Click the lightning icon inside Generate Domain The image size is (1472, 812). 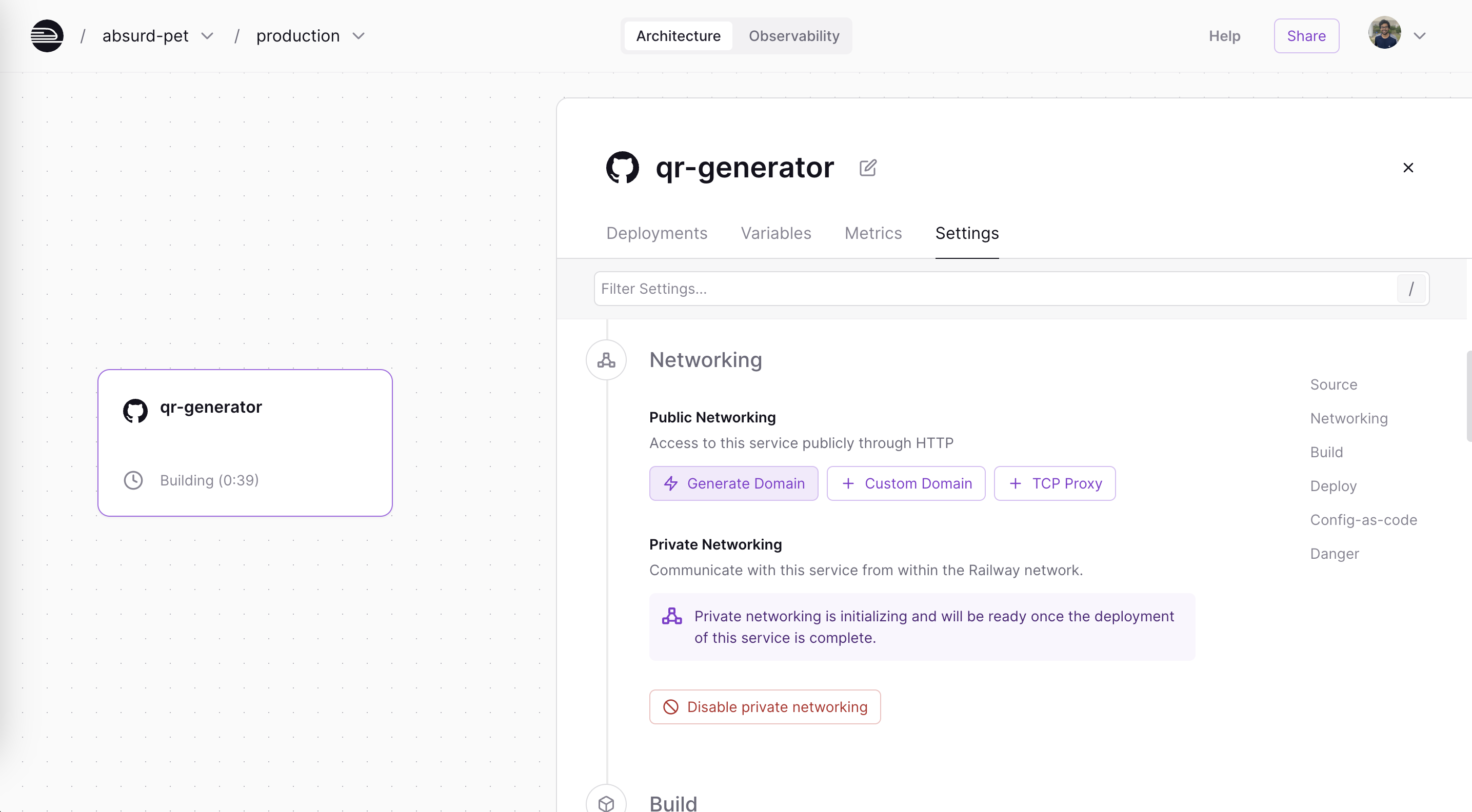coord(670,483)
